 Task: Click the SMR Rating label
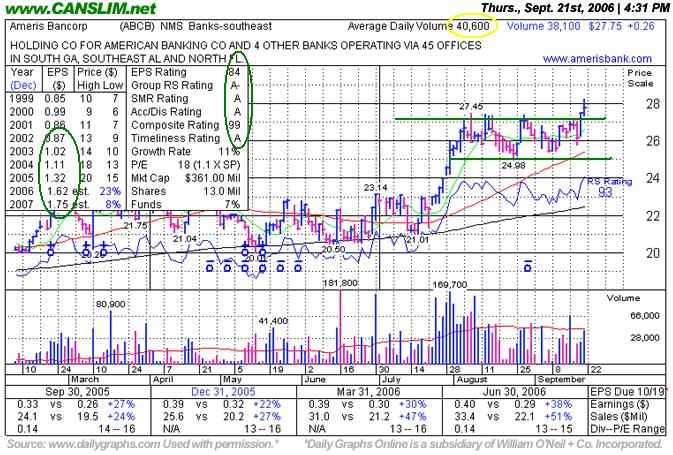point(160,99)
